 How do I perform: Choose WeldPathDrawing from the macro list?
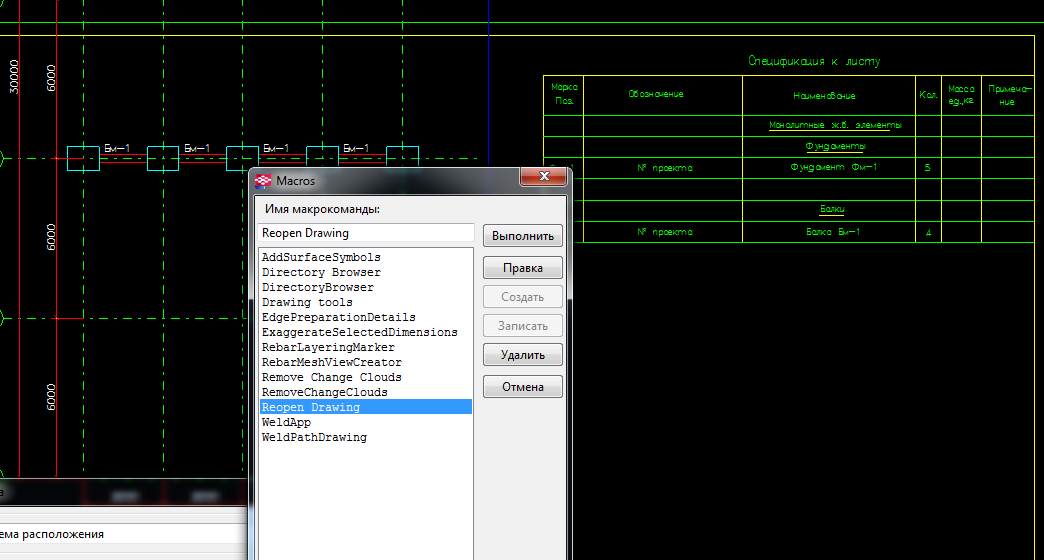click(x=314, y=437)
